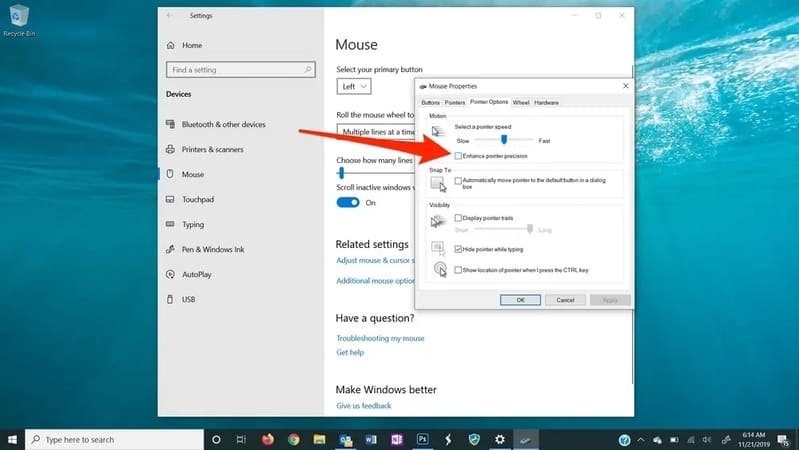Image resolution: width=799 pixels, height=450 pixels.
Task: Open Bluetooth & other devices settings
Action: tap(223, 124)
